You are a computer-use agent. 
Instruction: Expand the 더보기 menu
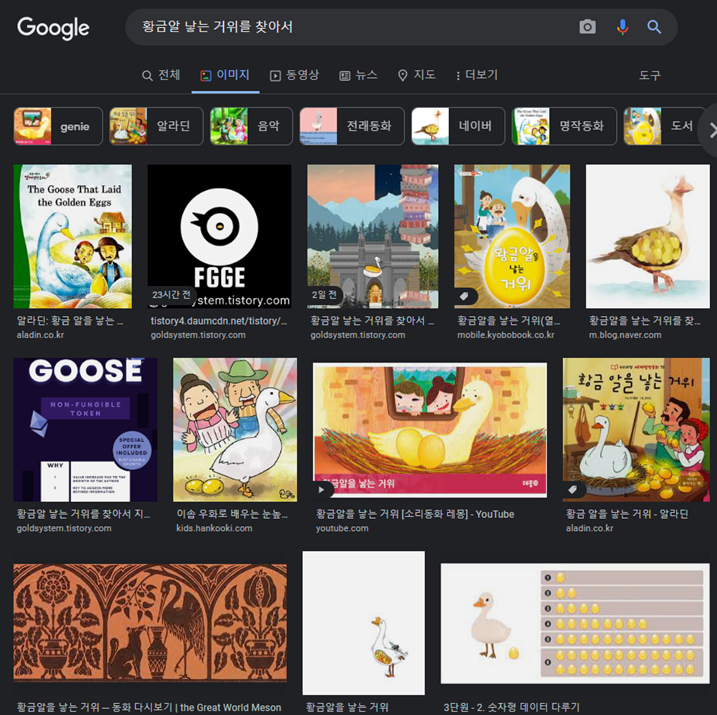pyautogui.click(x=476, y=75)
